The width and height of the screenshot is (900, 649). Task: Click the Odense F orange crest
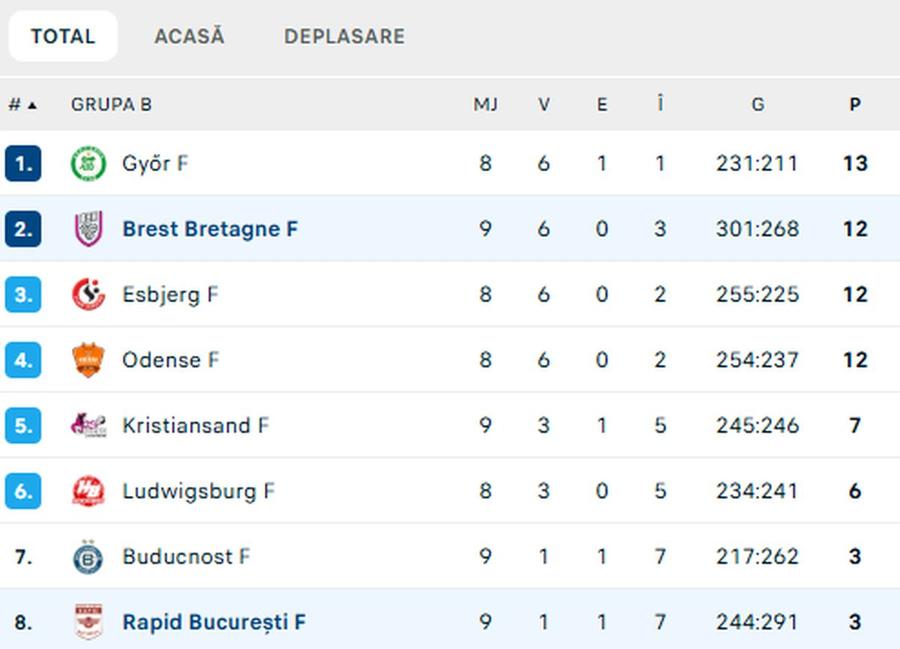(88, 360)
